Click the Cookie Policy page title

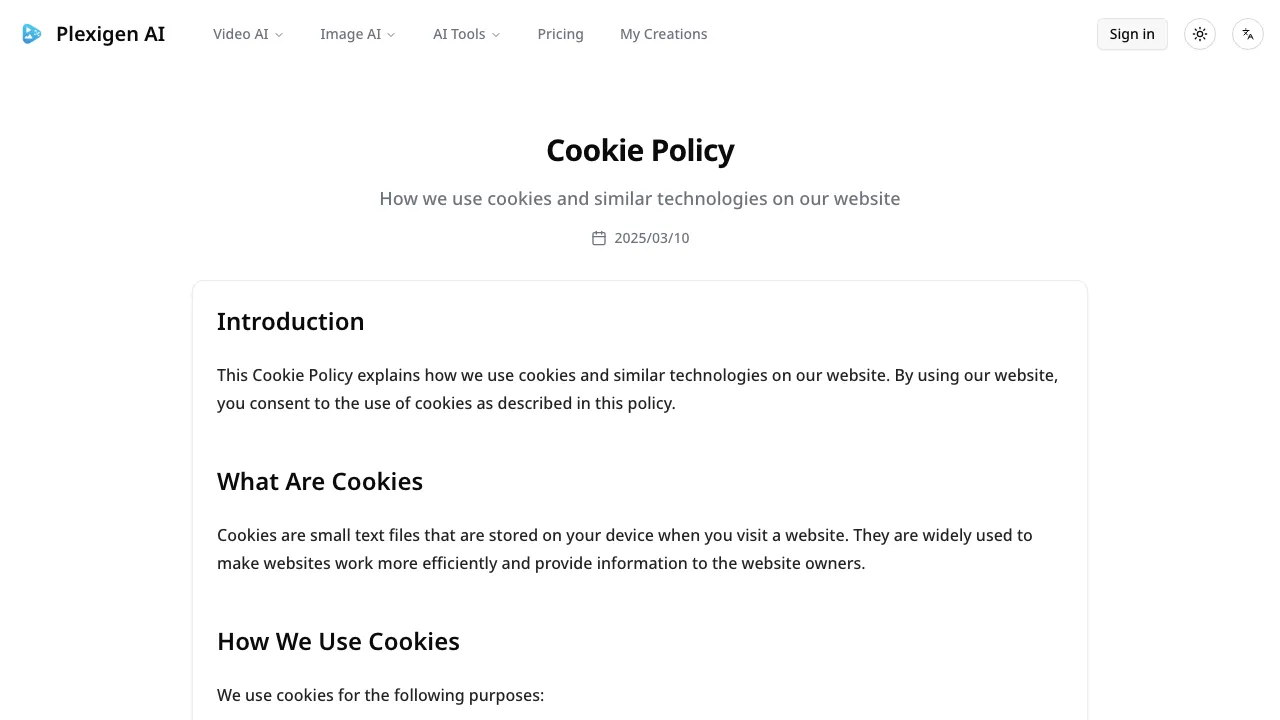tap(640, 150)
